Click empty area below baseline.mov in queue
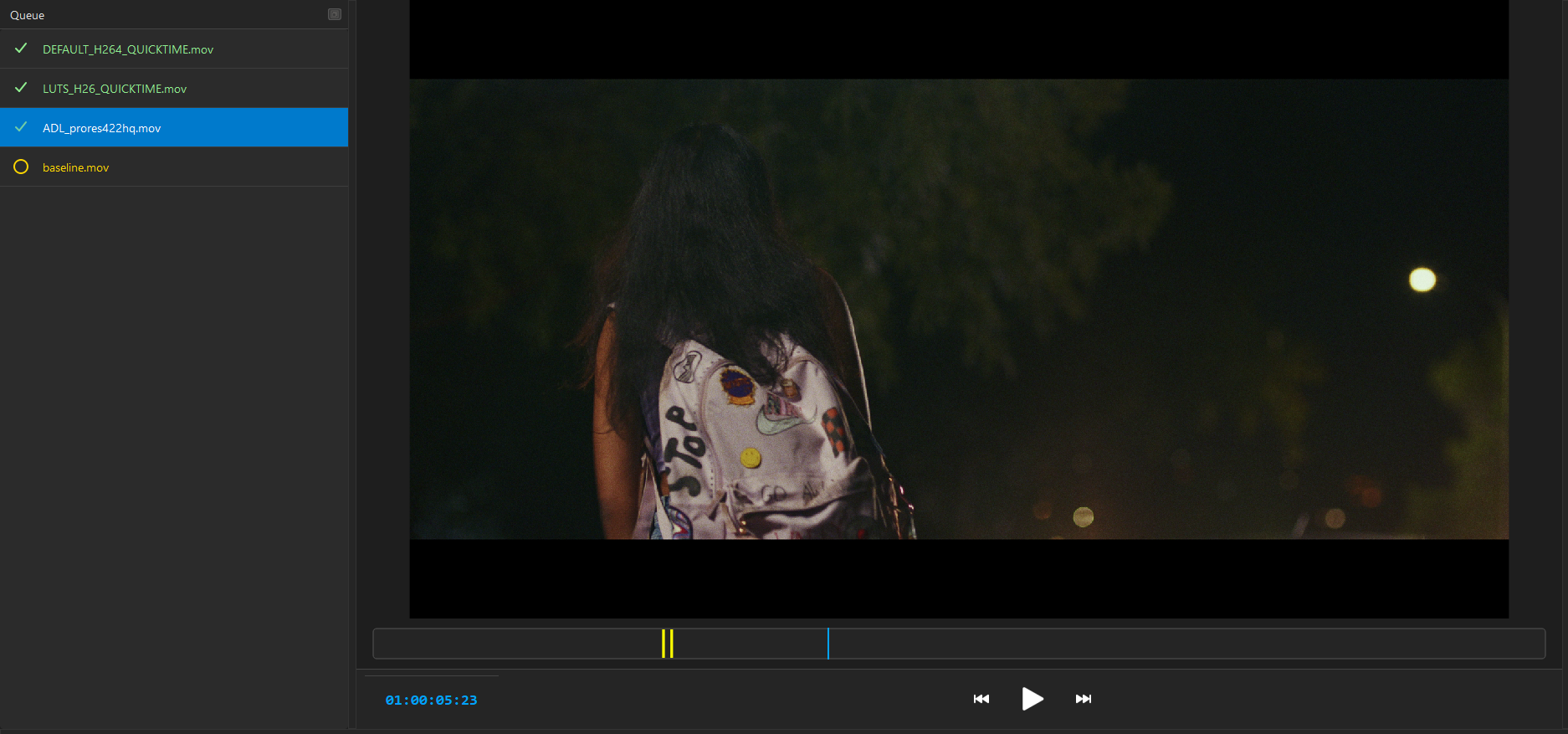Viewport: 1568px width, 734px height. pyautogui.click(x=174, y=418)
